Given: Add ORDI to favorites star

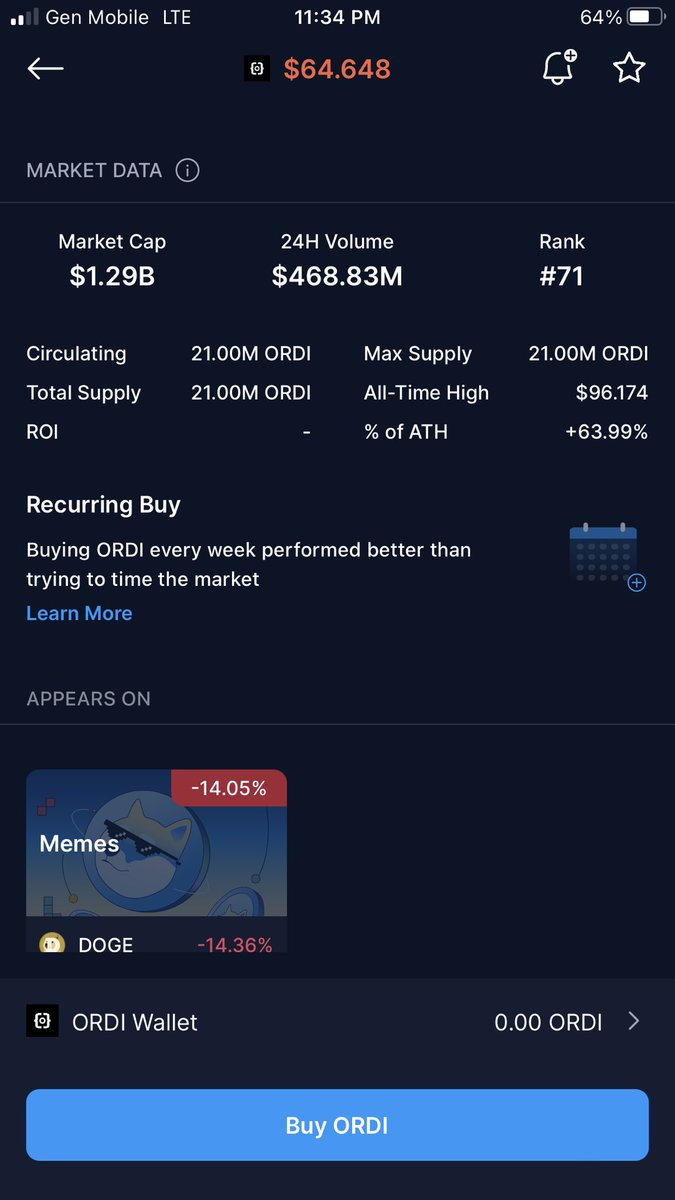Looking at the screenshot, I should click(x=629, y=68).
